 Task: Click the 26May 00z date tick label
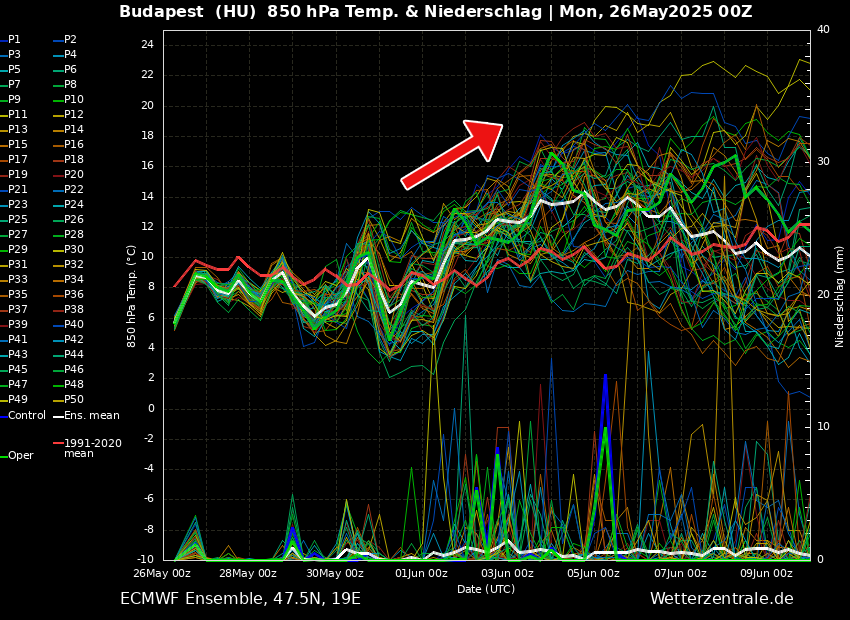pos(162,574)
